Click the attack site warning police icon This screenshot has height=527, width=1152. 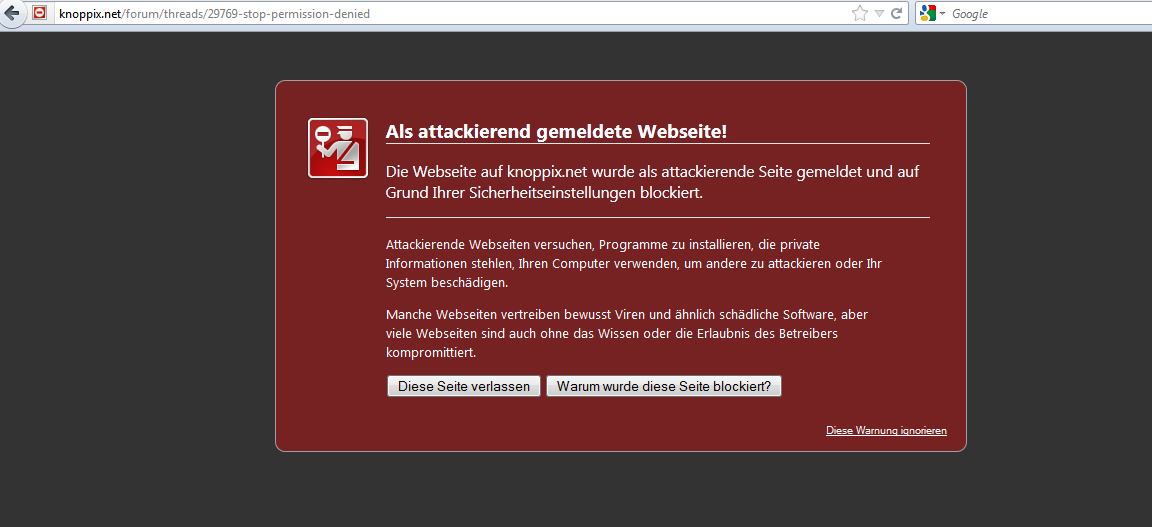pyautogui.click(x=337, y=148)
